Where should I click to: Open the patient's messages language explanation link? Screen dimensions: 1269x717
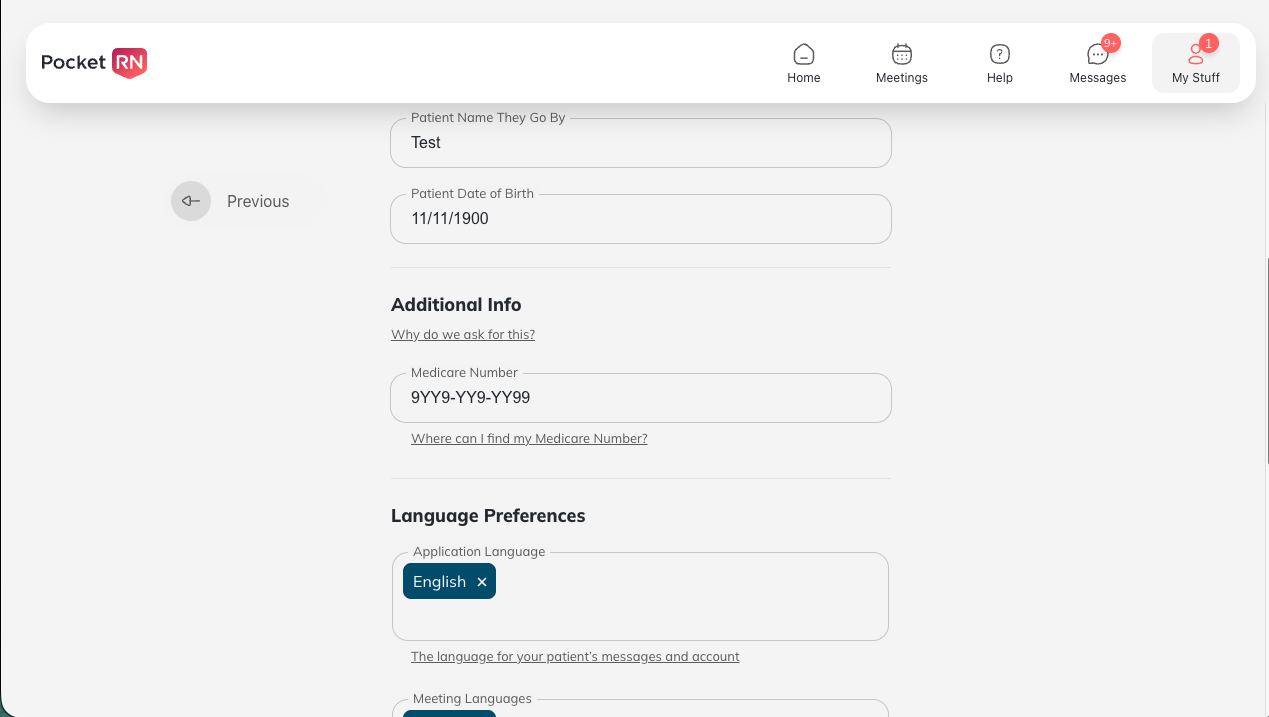(x=575, y=657)
